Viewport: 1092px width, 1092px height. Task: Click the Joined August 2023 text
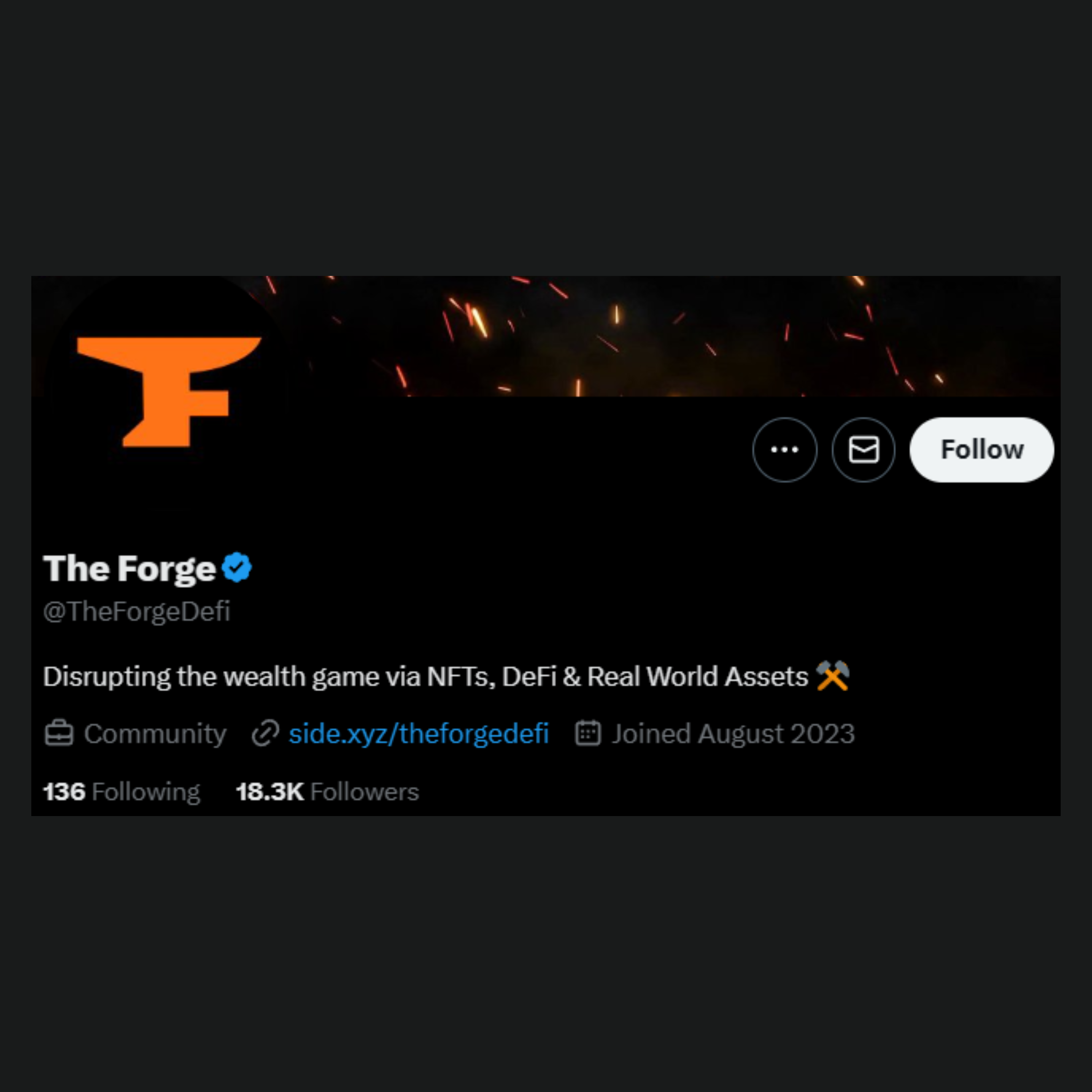(x=733, y=734)
